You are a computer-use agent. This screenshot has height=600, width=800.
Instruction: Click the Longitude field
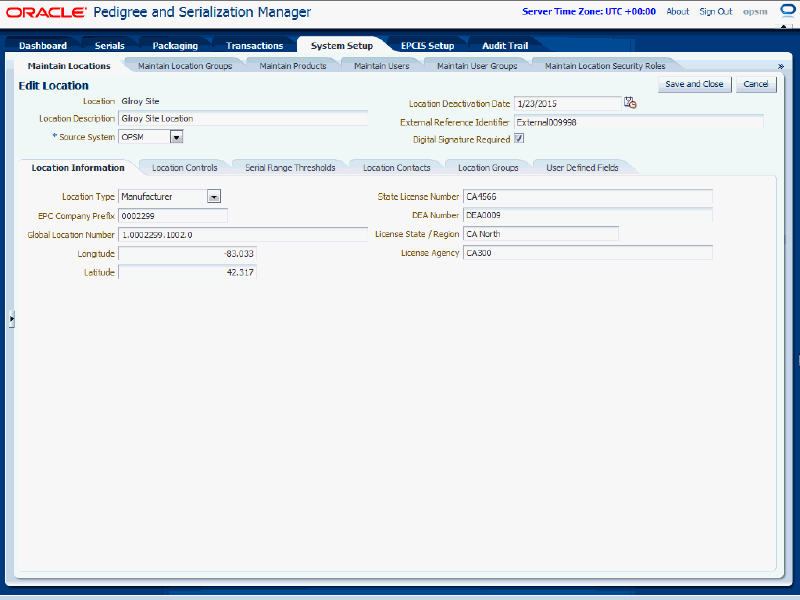click(x=187, y=254)
